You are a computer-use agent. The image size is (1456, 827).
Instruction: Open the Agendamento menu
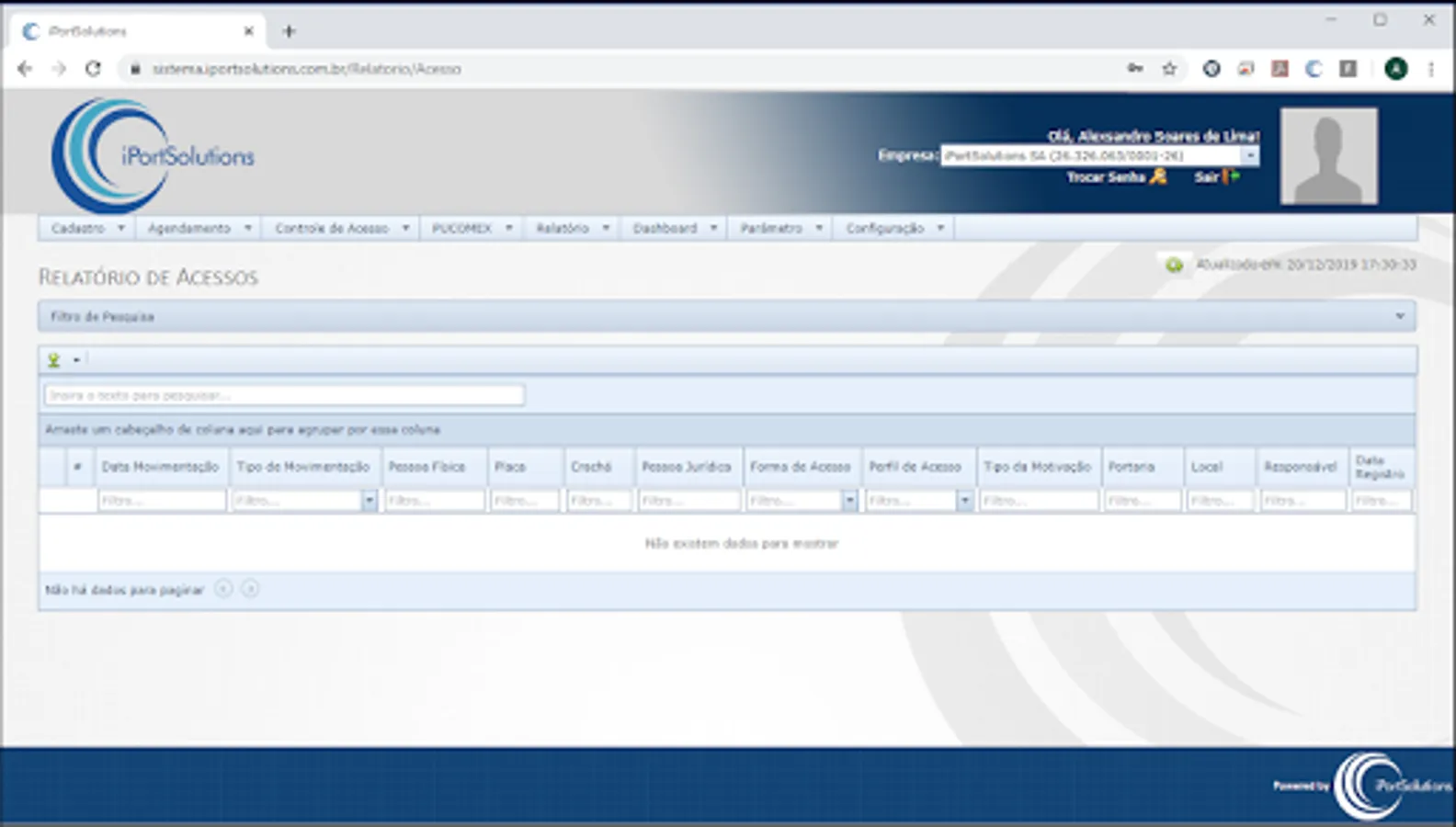point(199,228)
